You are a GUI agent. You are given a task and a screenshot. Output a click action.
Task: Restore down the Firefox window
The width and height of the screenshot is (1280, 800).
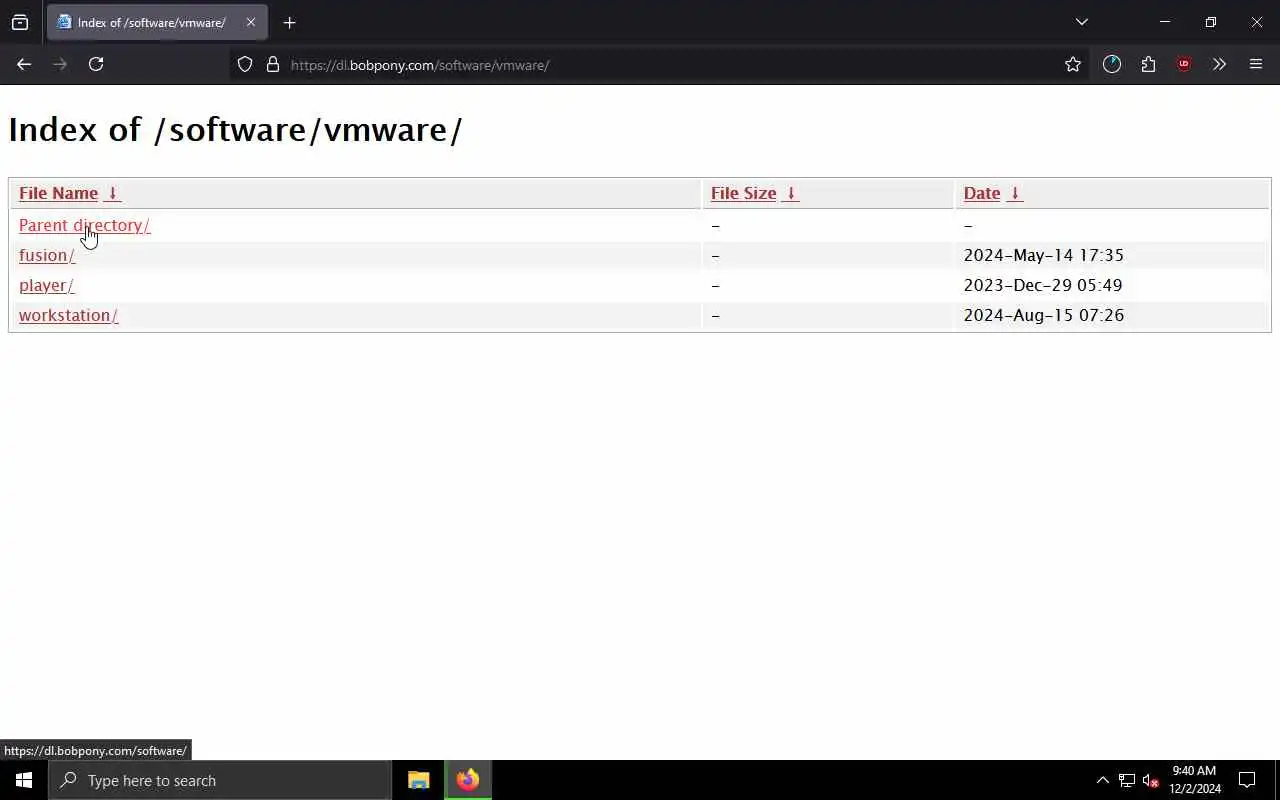(1210, 22)
